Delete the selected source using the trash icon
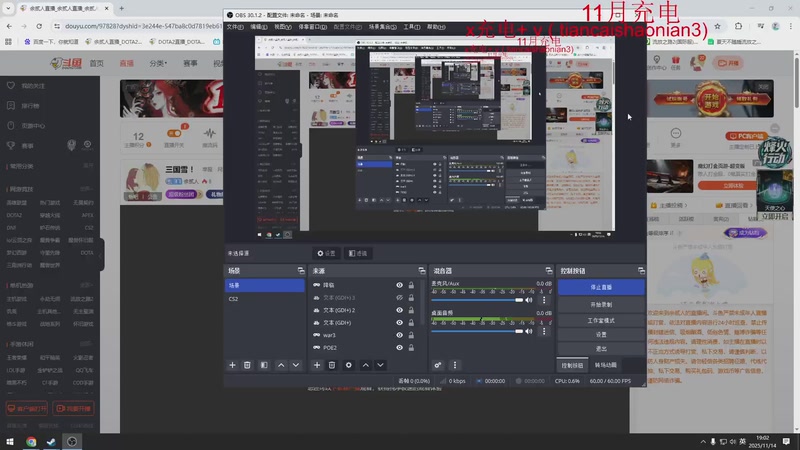The image size is (800, 450). (x=332, y=365)
